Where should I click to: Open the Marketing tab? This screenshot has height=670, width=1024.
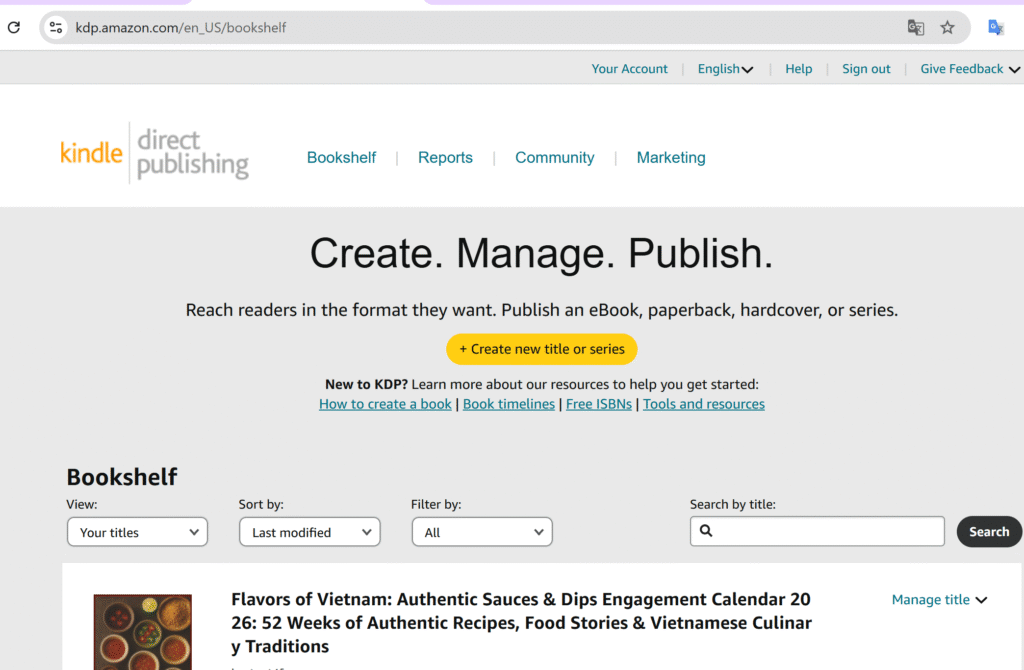tap(671, 157)
